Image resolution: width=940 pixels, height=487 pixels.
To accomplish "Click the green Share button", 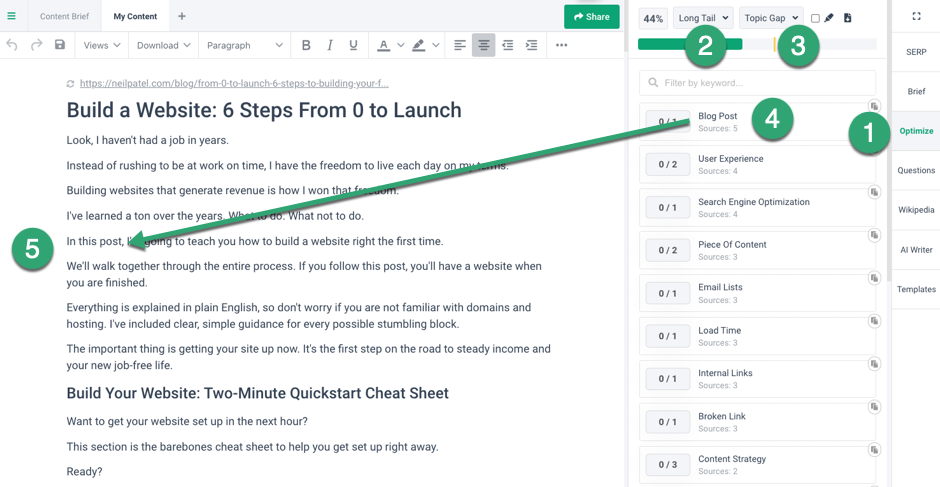I will [592, 17].
